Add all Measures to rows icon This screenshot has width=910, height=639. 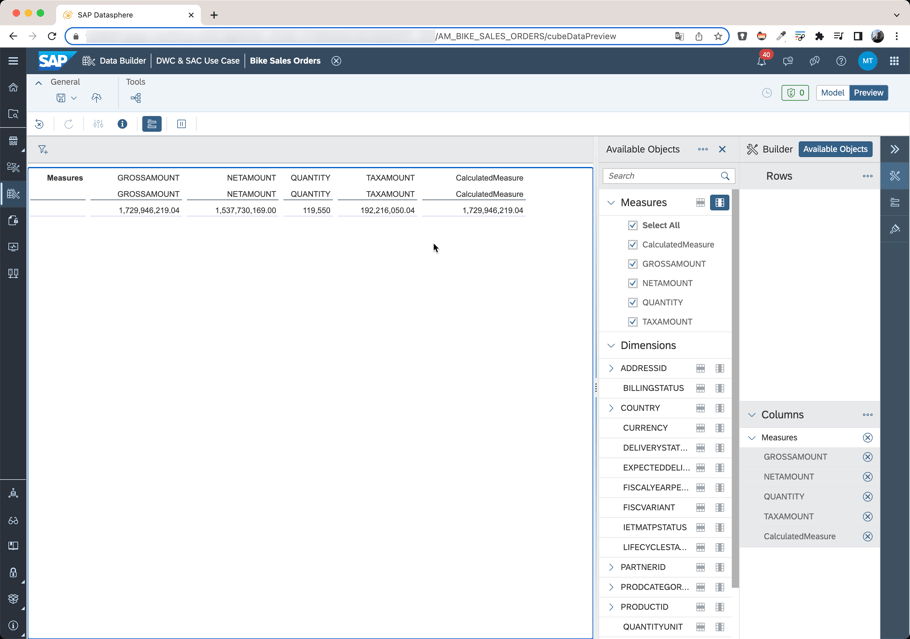(x=700, y=203)
